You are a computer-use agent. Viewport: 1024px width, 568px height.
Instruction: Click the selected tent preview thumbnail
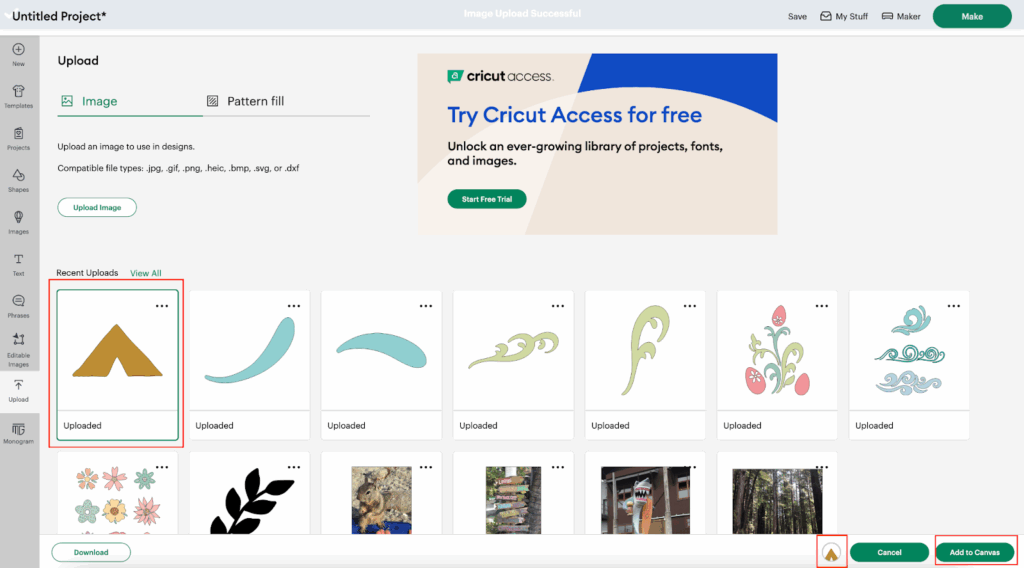click(x=831, y=551)
